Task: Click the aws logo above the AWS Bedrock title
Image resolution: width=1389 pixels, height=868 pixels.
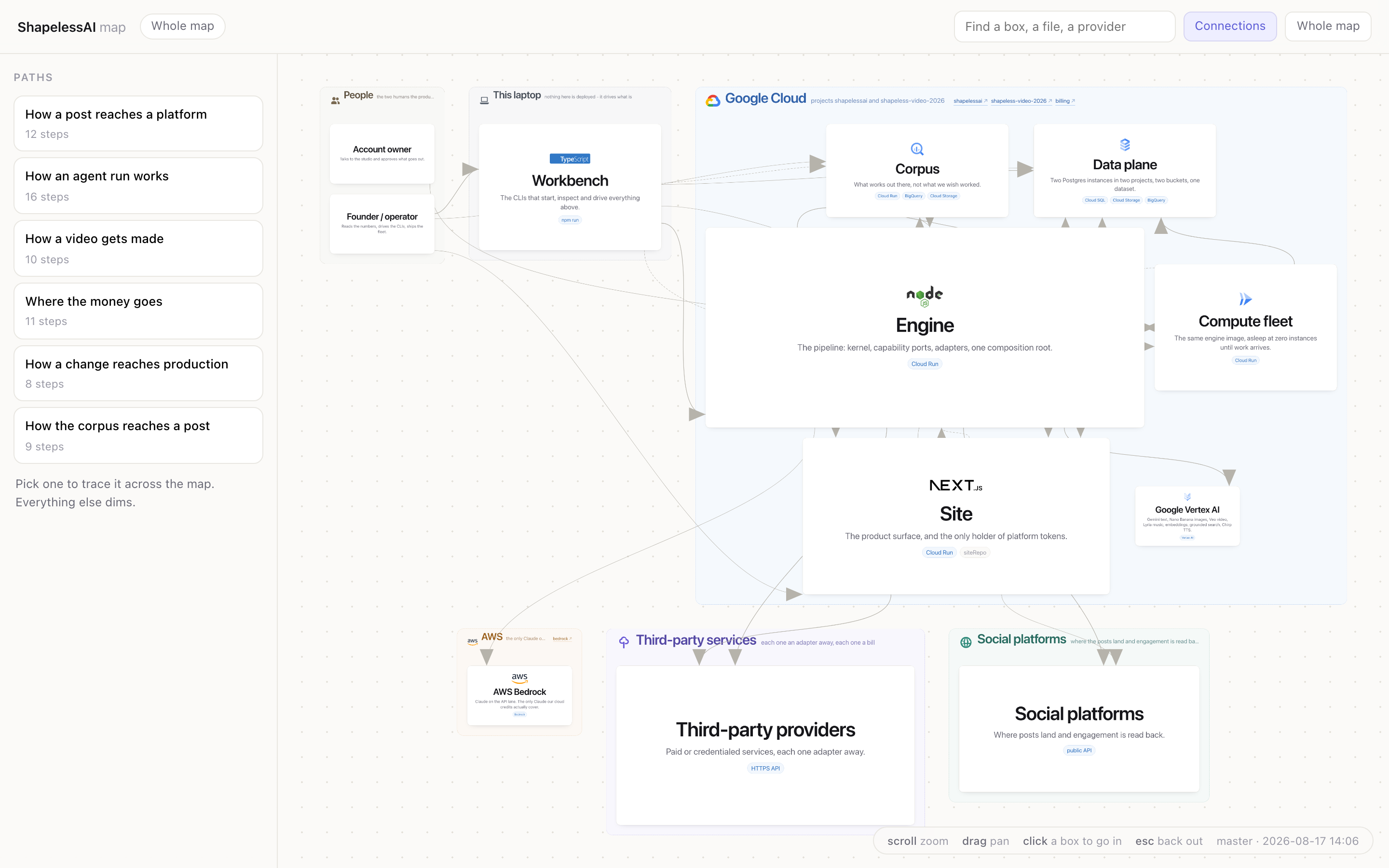Action: click(x=519, y=678)
